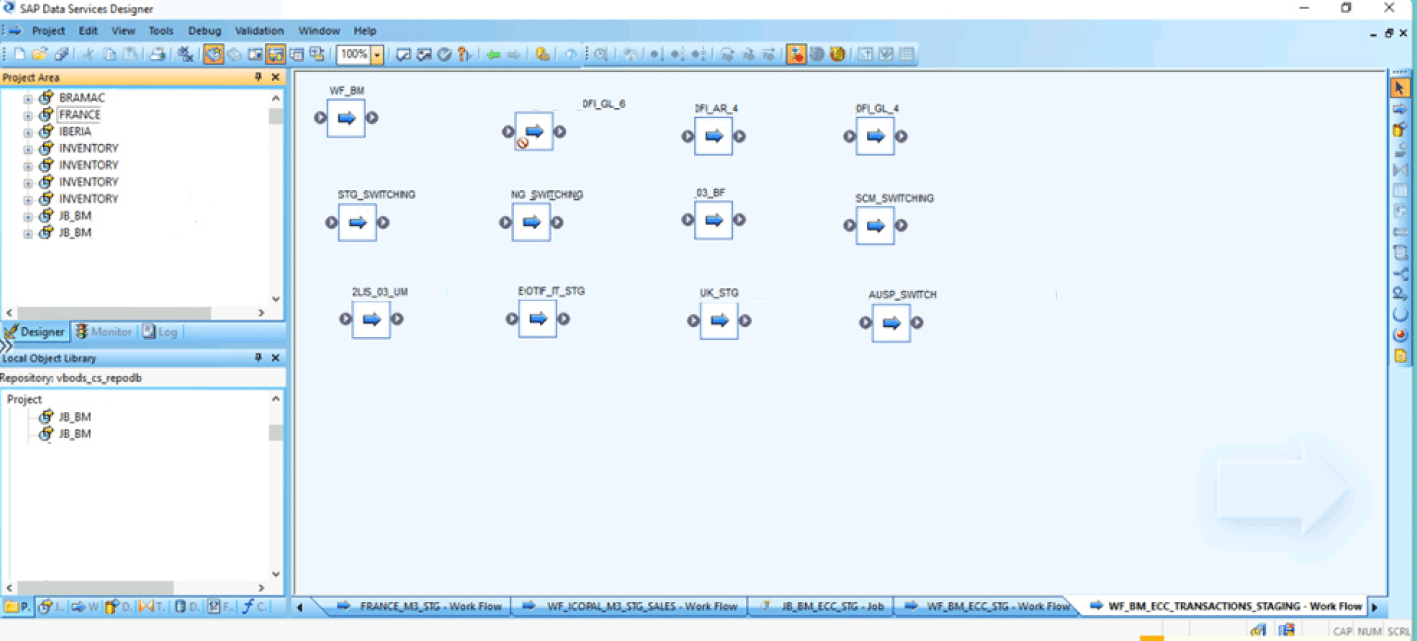
Task: Expand the BRAMAC tree node
Action: tap(28, 98)
